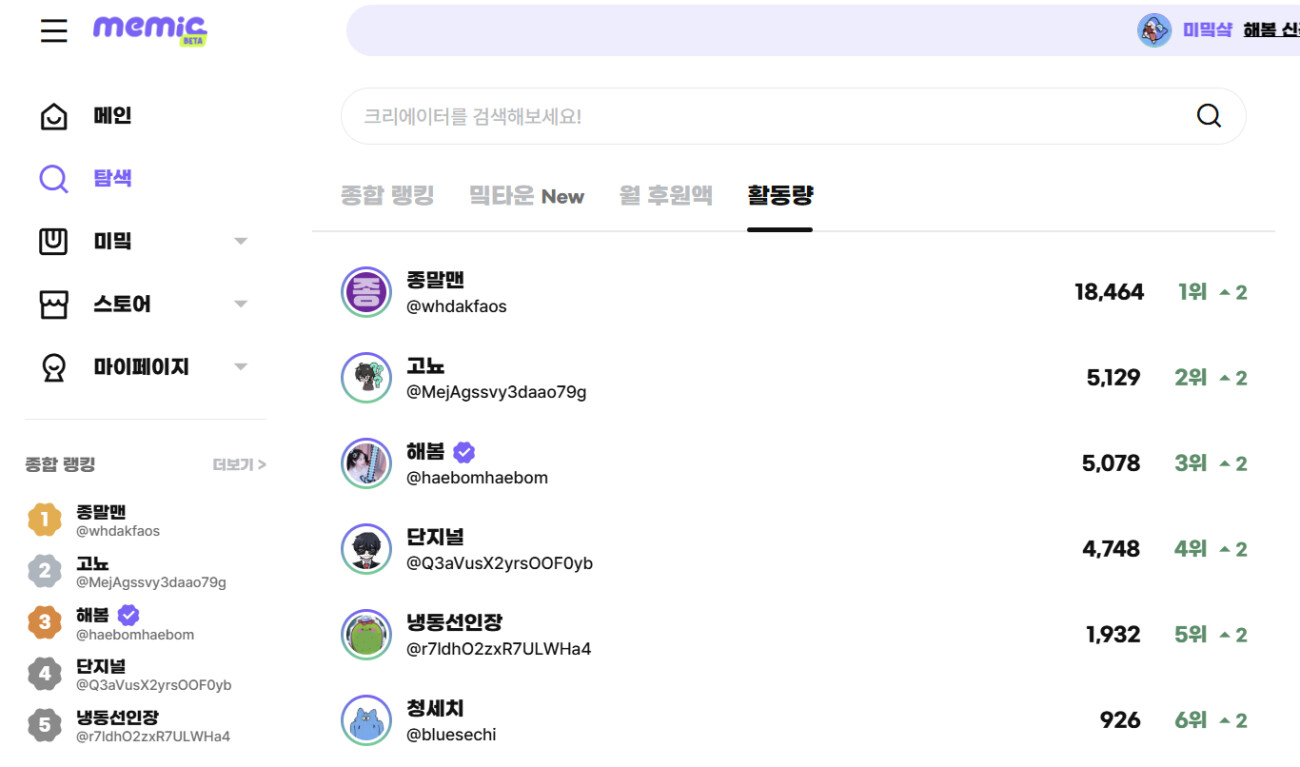This screenshot has height=767, width=1300.
Task: Go to 메인 home page
Action: tap(112, 116)
